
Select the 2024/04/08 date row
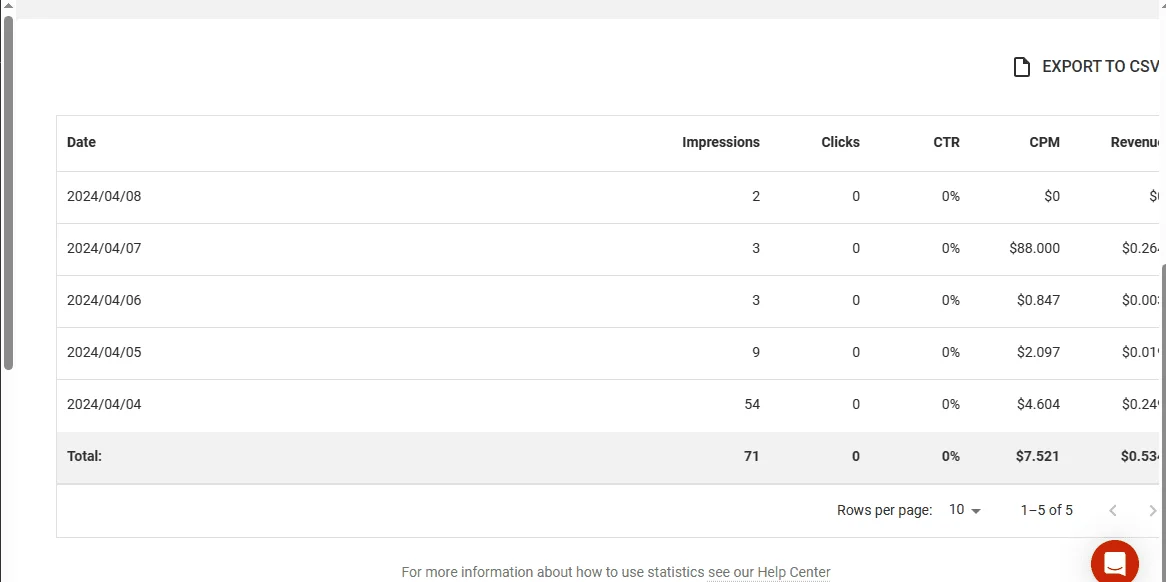point(608,197)
